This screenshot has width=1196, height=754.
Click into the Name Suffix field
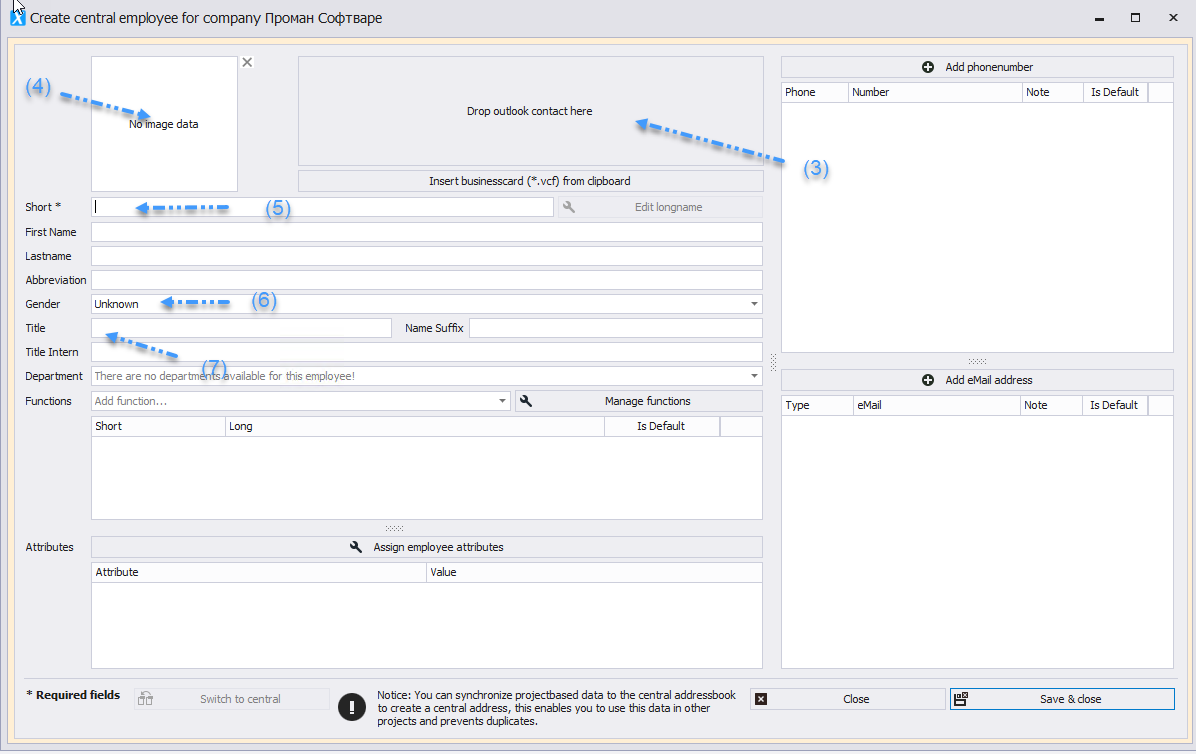click(x=616, y=328)
